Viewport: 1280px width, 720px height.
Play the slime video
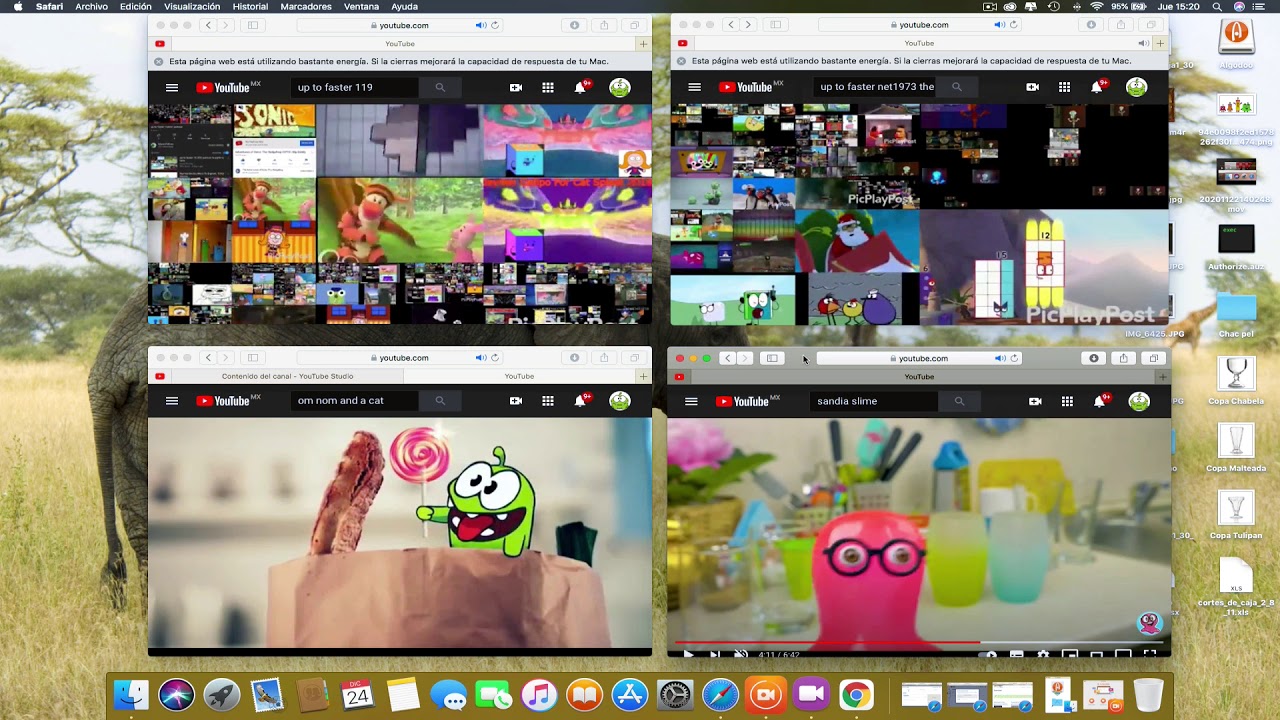pos(688,654)
